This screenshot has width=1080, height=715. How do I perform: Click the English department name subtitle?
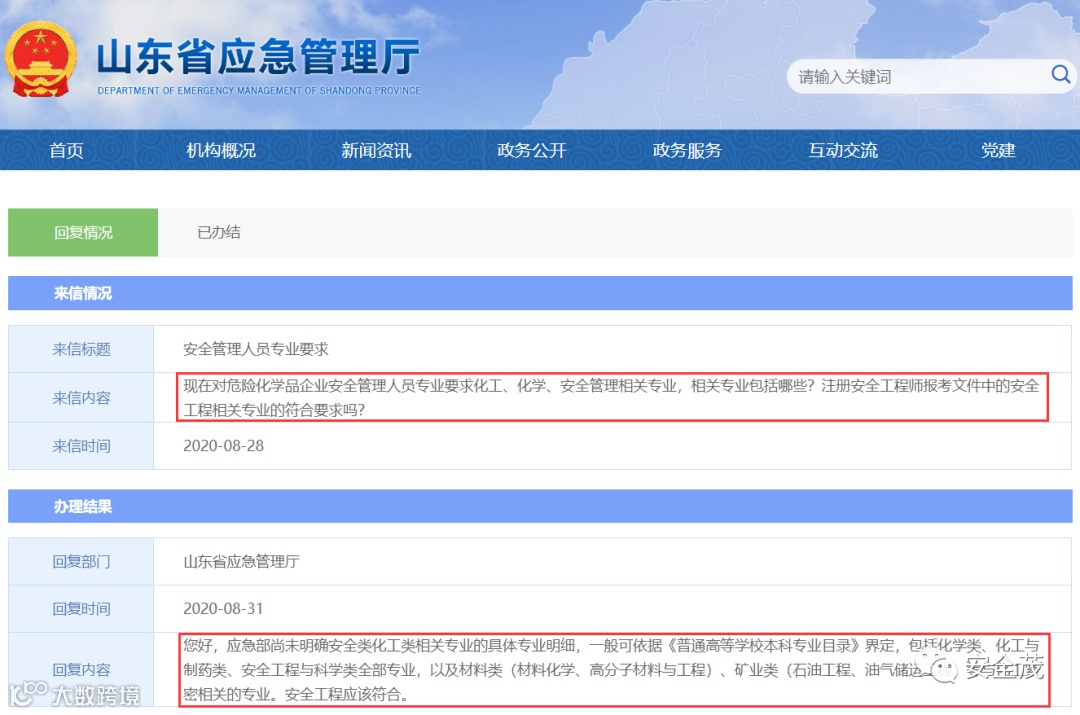pyautogui.click(x=259, y=90)
